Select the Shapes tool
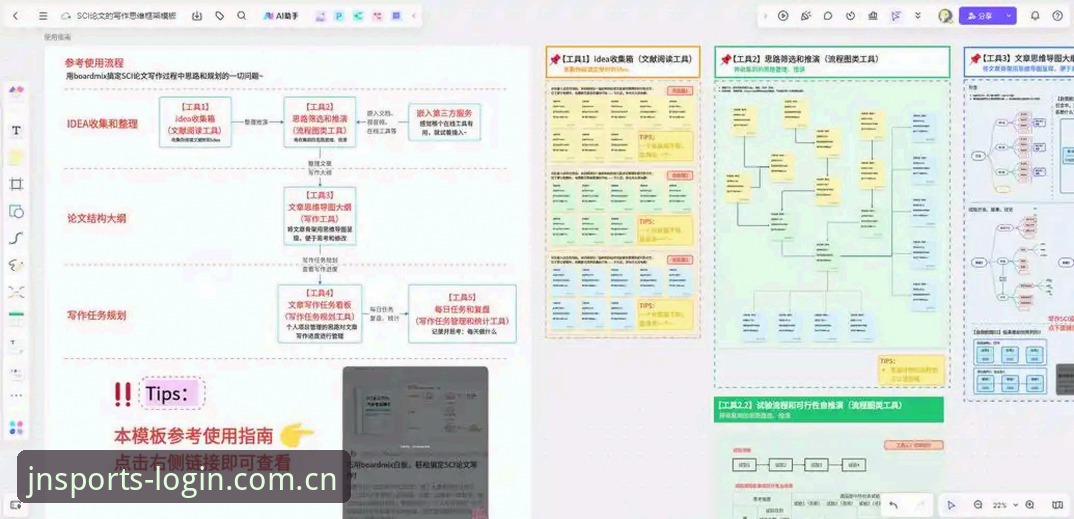1074x519 pixels. pos(16,211)
